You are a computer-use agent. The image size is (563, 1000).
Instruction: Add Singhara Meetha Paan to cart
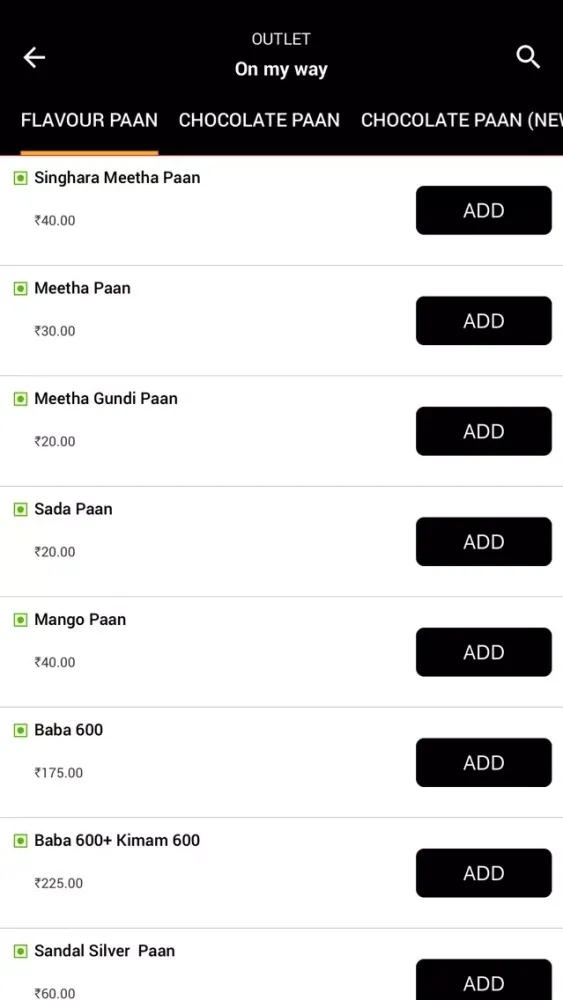[484, 210]
